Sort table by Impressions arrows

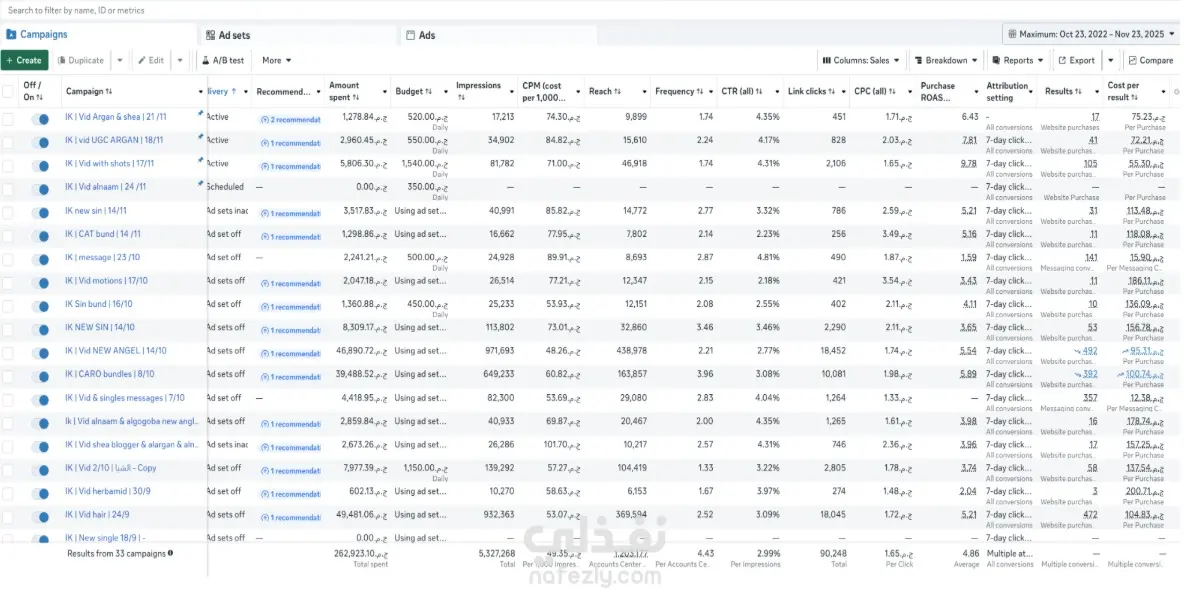pyautogui.click(x=460, y=98)
